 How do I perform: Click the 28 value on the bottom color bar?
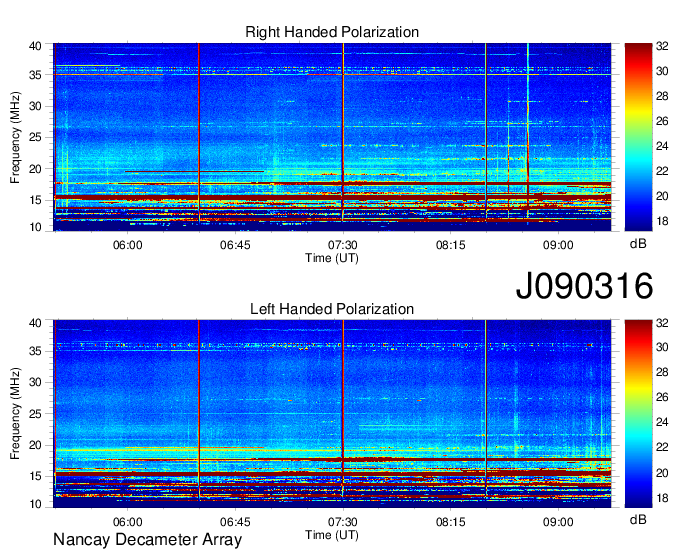tap(662, 372)
